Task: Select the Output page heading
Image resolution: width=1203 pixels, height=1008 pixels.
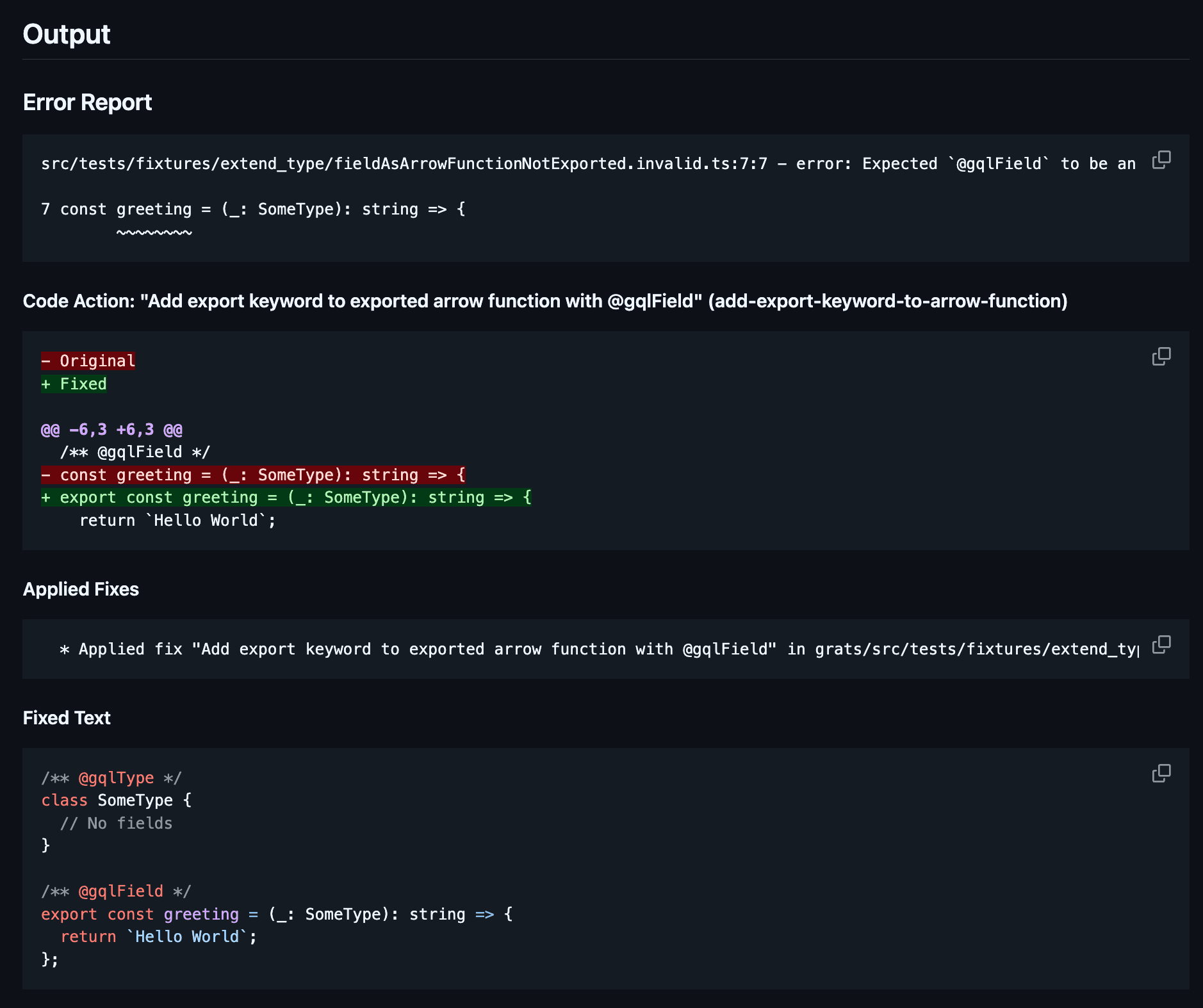Action: click(66, 34)
